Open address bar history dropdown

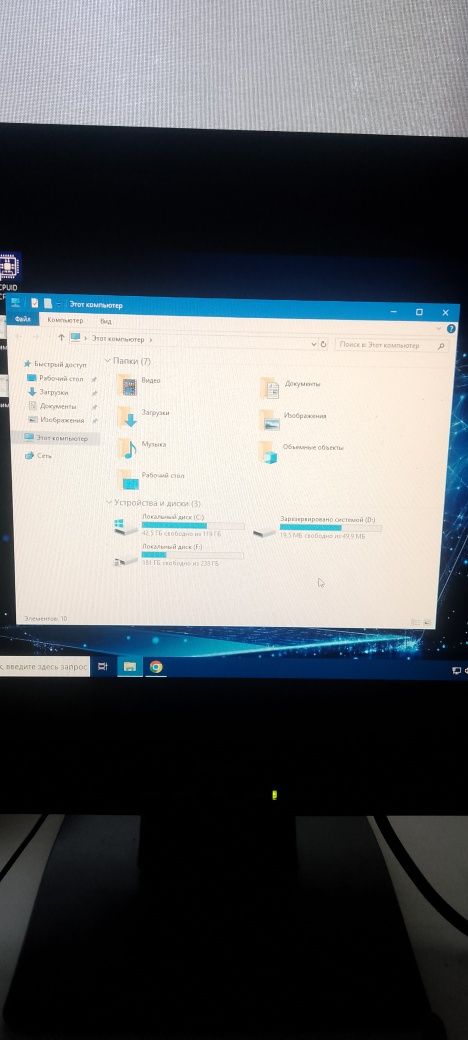[x=314, y=344]
